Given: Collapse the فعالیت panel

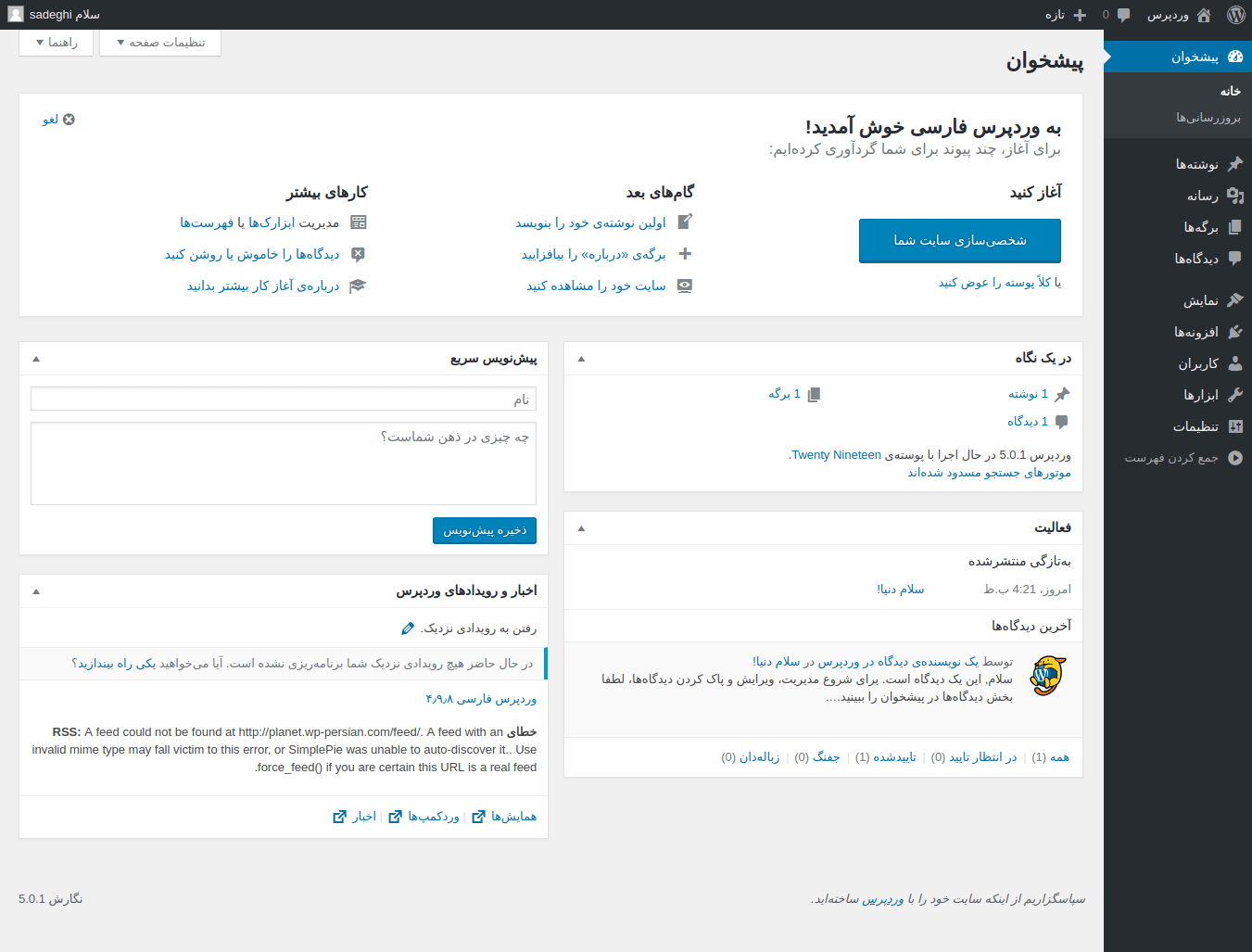Looking at the screenshot, I should tap(581, 527).
